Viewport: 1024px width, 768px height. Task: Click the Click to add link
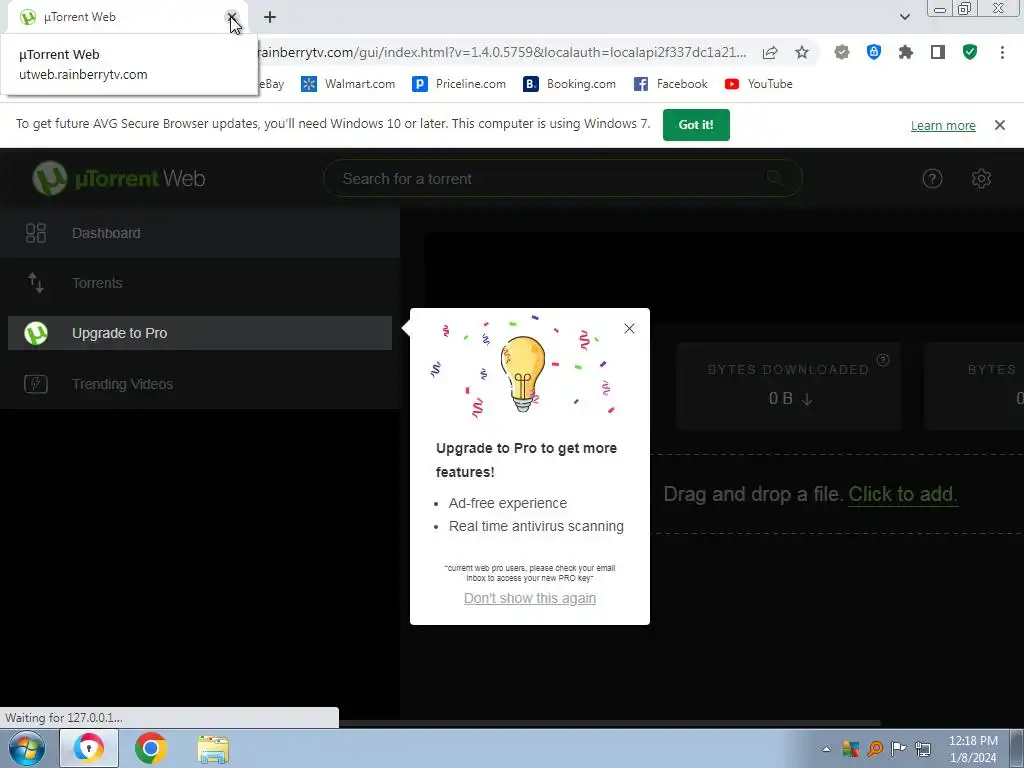click(x=903, y=494)
